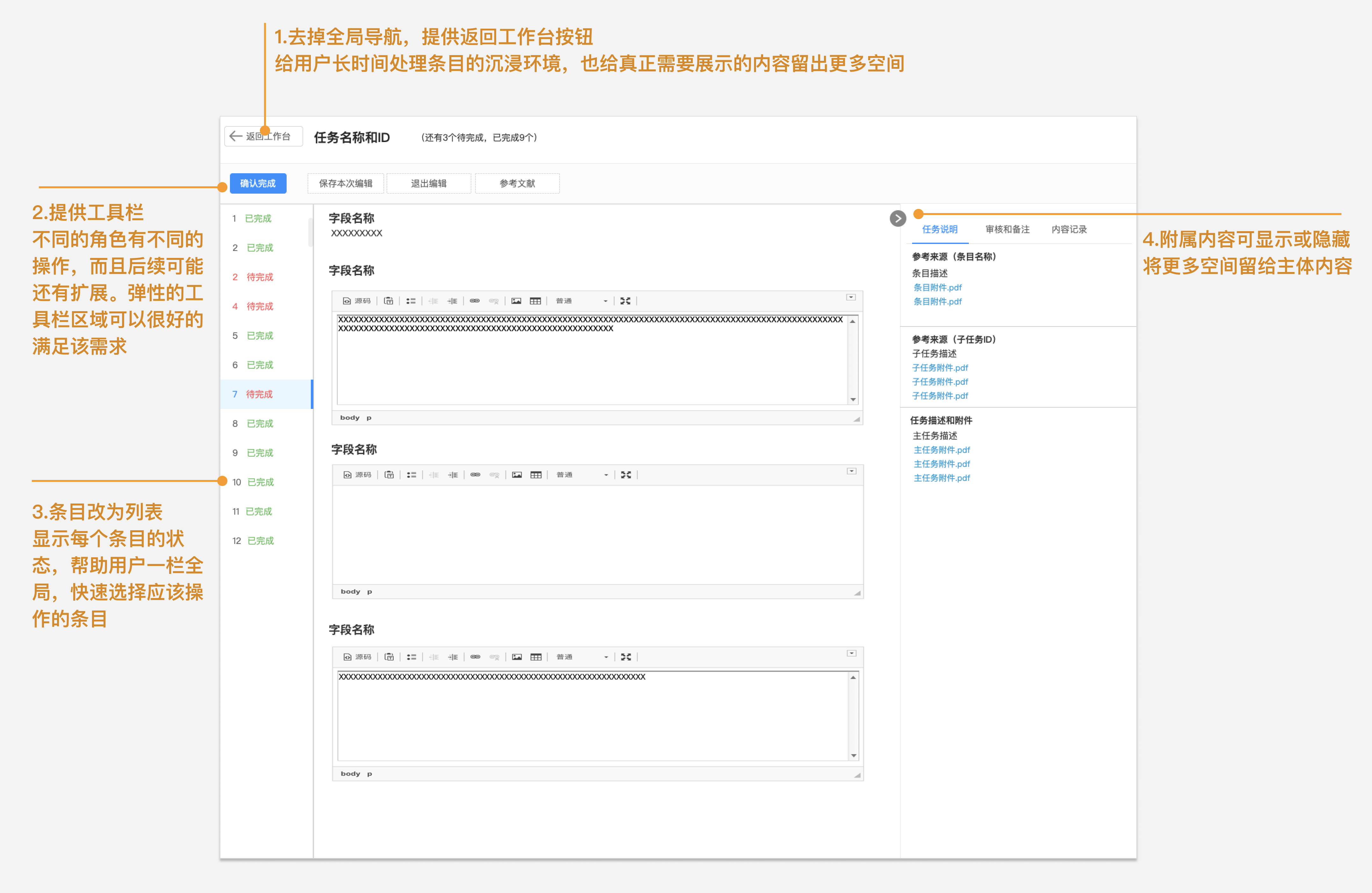
Task: Collapse second editor toolbar with corner toggle
Action: [x=851, y=471]
